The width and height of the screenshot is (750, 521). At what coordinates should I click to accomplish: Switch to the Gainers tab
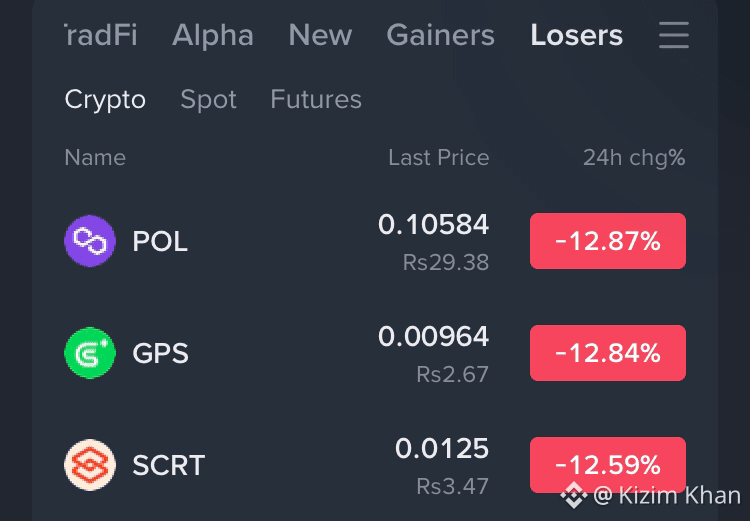441,35
